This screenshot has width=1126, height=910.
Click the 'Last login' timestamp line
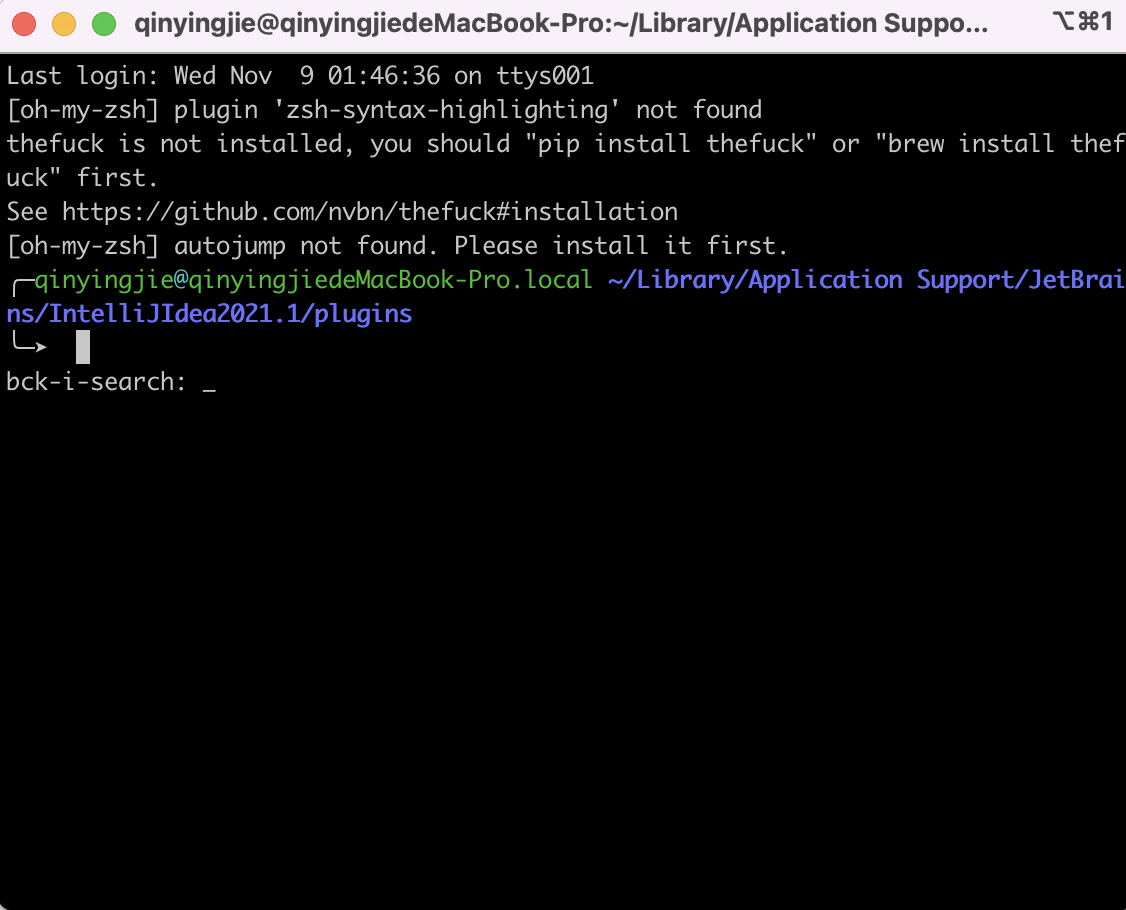tap(300, 76)
